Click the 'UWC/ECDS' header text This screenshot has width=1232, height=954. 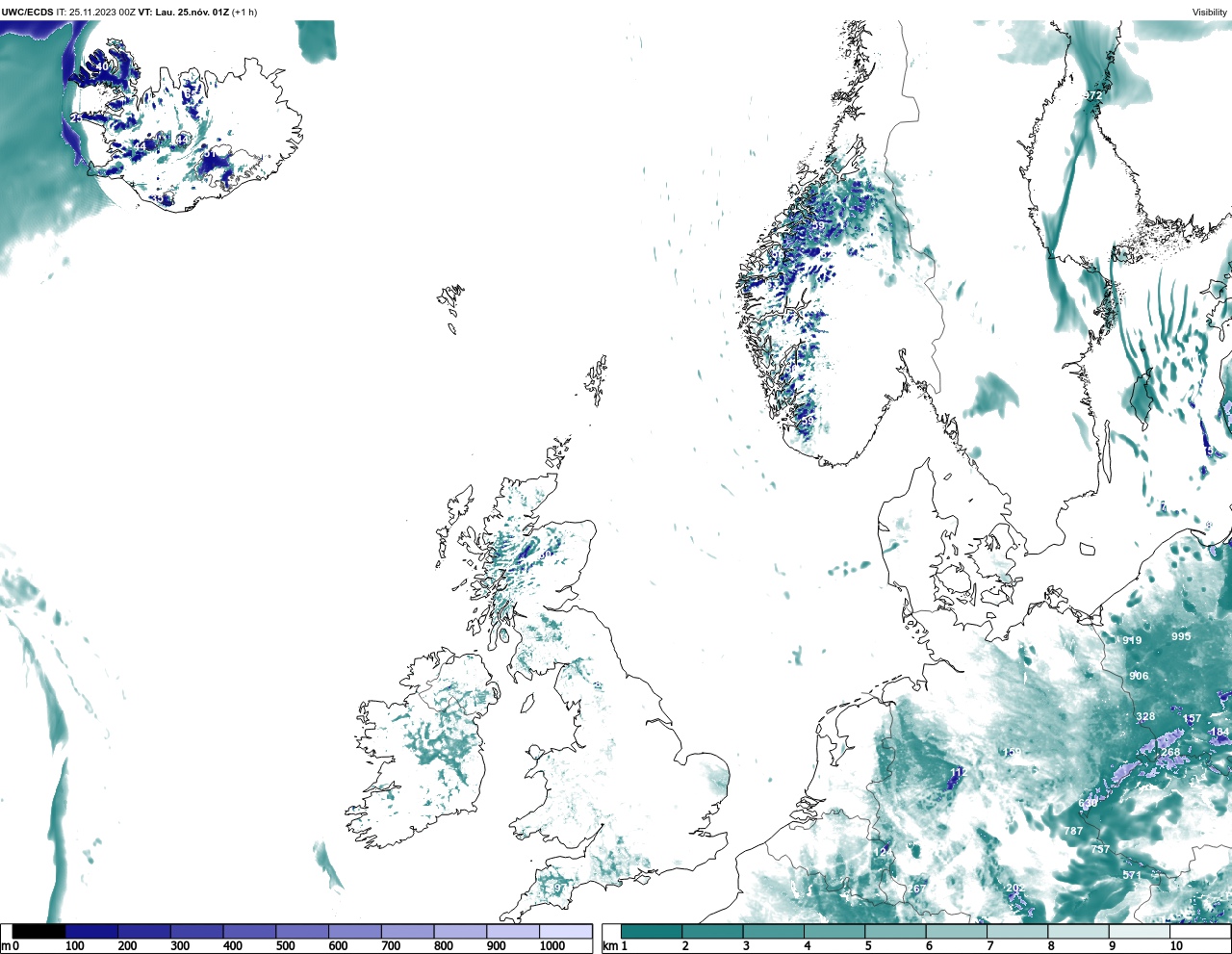[27, 13]
